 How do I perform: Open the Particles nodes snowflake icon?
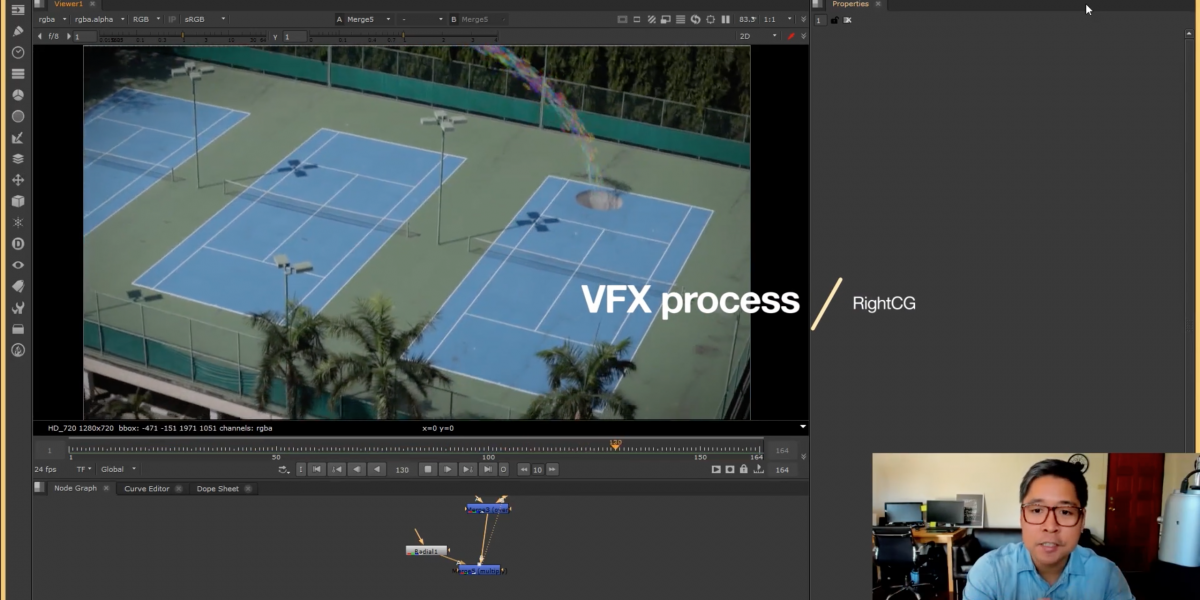tap(18, 222)
